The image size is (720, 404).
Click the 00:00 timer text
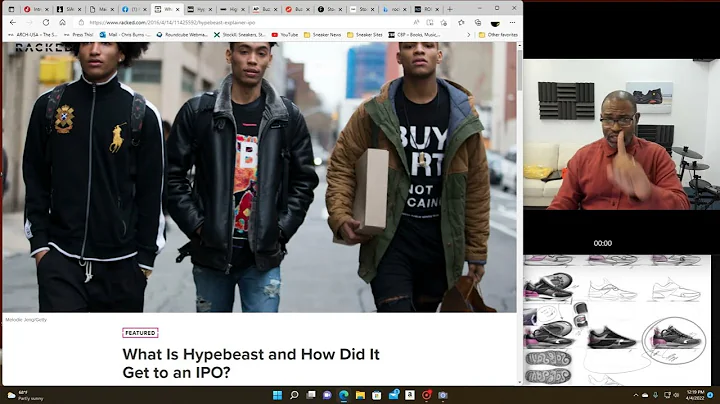tap(602, 243)
